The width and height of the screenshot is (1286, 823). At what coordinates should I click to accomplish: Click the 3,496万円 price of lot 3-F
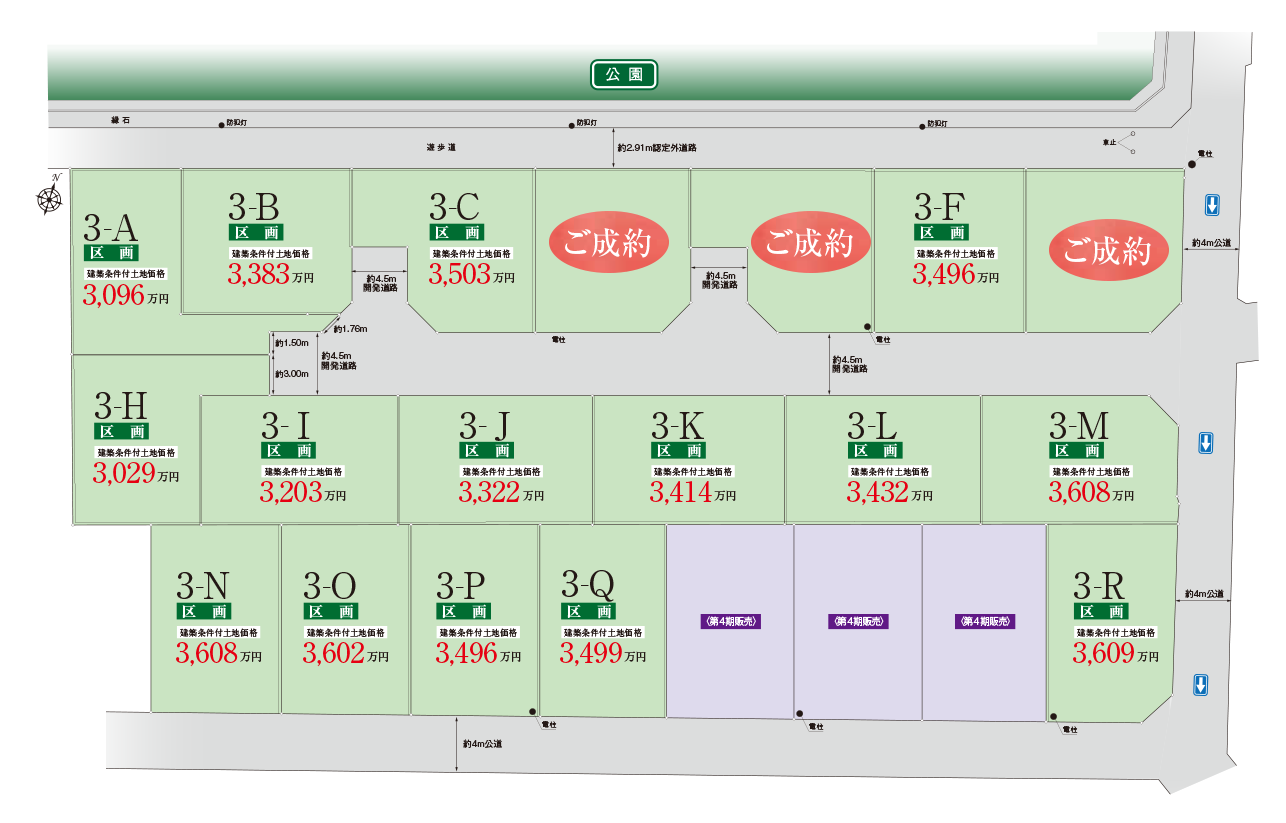point(955,274)
